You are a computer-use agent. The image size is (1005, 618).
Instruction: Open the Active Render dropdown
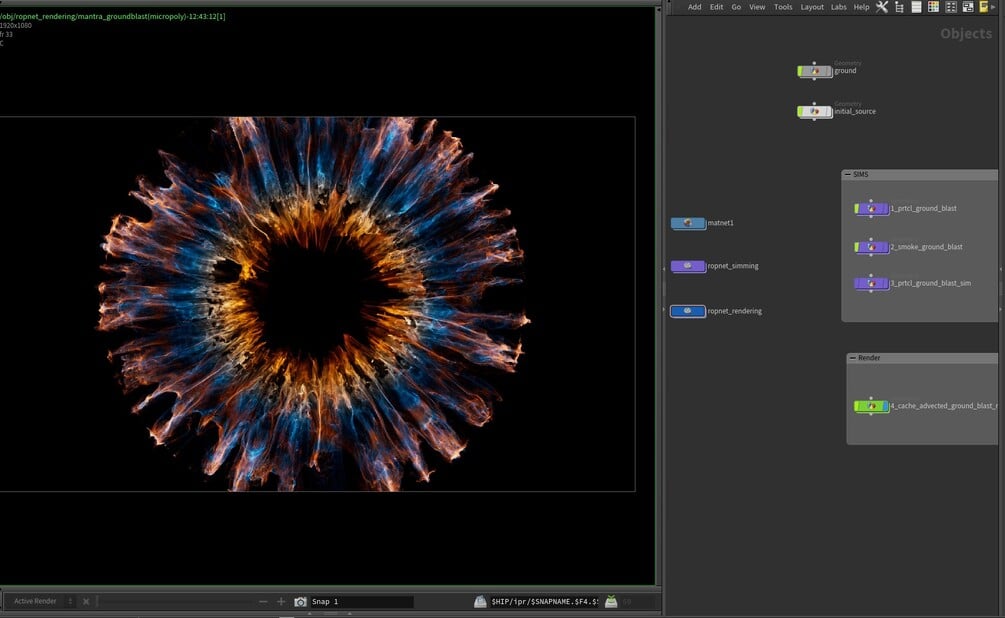tap(42, 601)
